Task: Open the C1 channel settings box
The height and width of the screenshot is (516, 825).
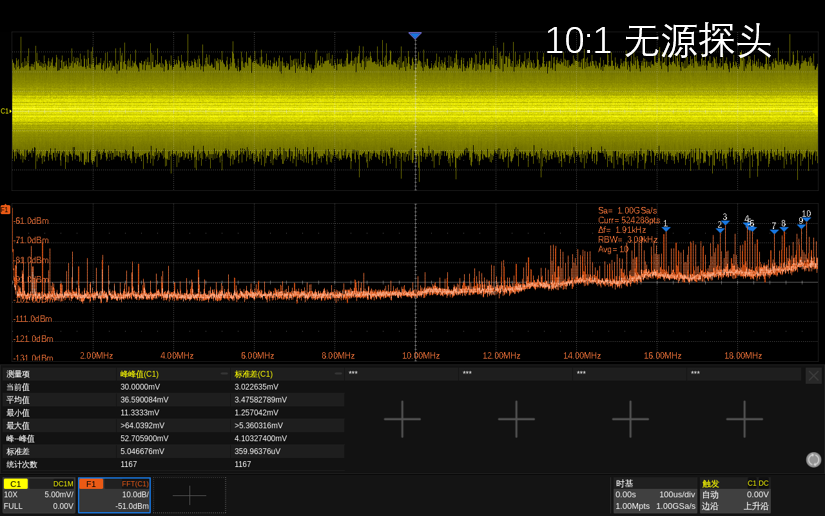Action: tap(39, 495)
